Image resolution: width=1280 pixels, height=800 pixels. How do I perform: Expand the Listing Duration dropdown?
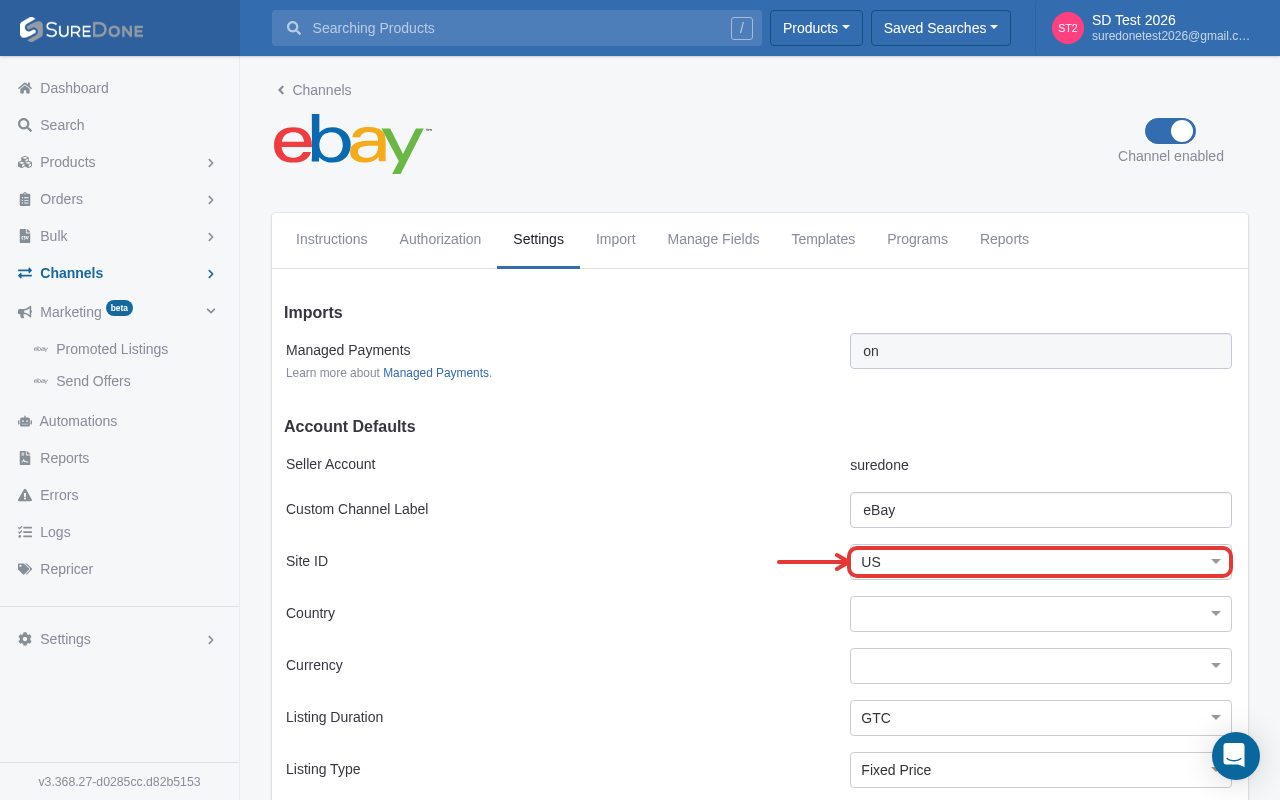pyautogui.click(x=1040, y=718)
